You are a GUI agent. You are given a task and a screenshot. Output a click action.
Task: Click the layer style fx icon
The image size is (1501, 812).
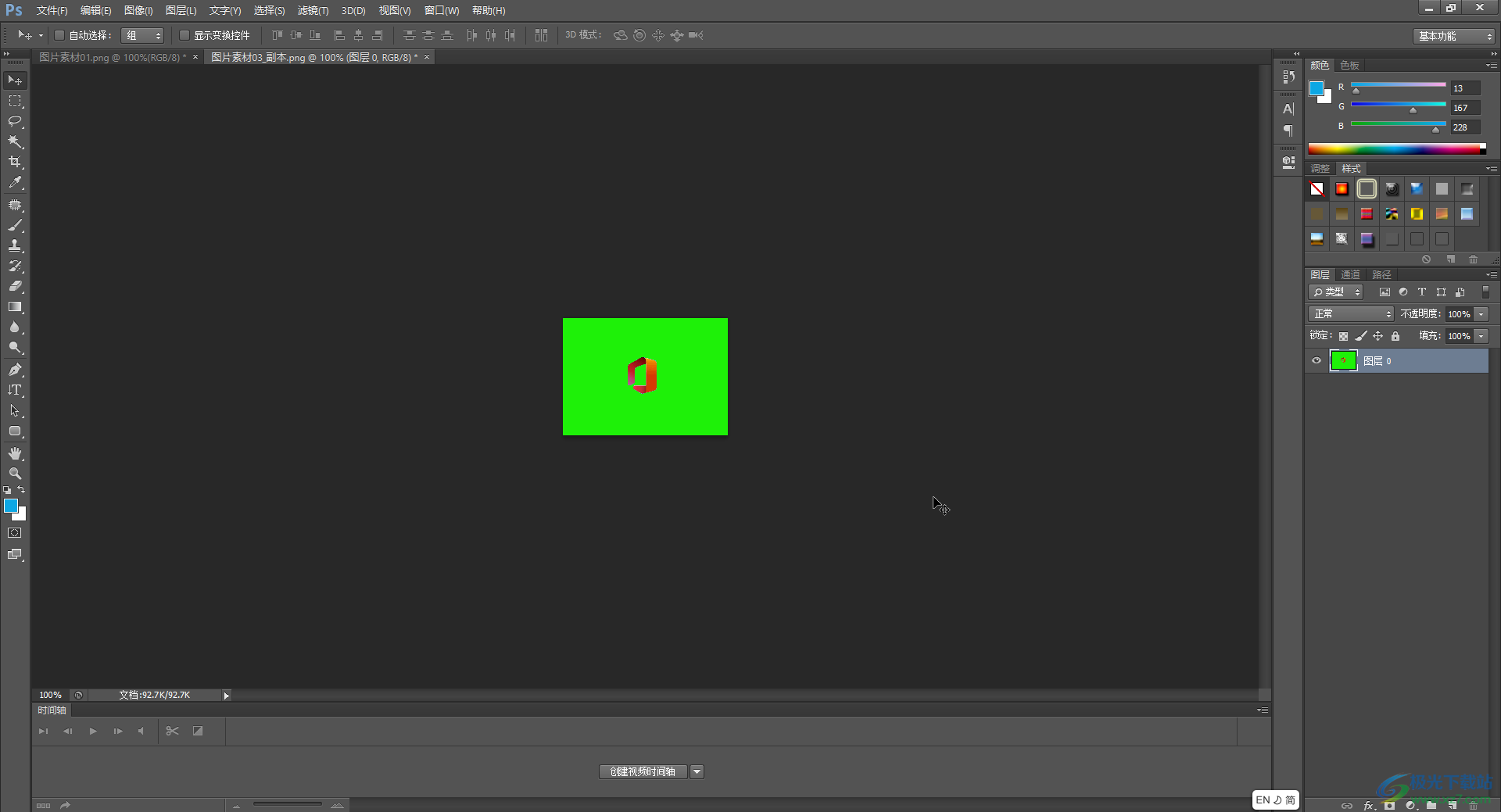1369,805
